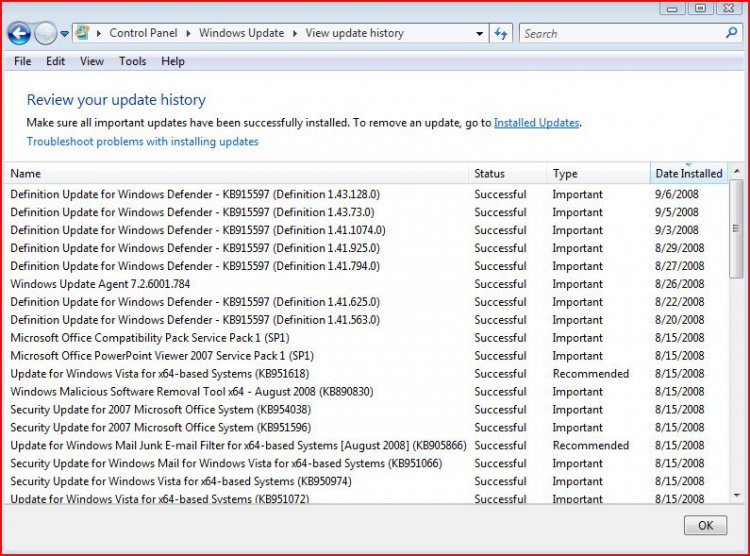750x556 pixels.
Task: Select Security Update Office System KB951596 row
Action: (367, 427)
